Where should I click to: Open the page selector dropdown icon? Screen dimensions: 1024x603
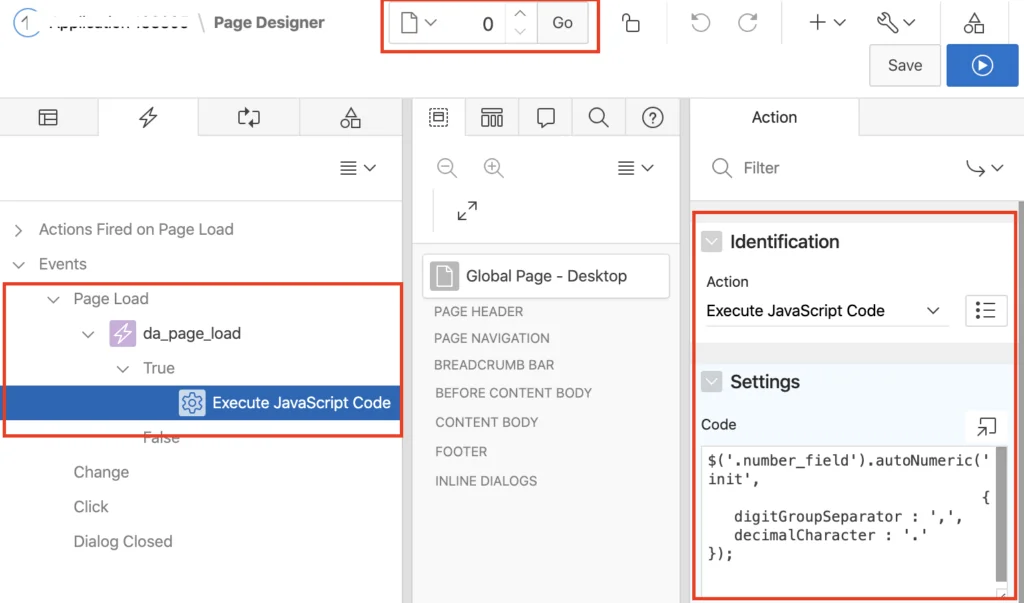[417, 24]
